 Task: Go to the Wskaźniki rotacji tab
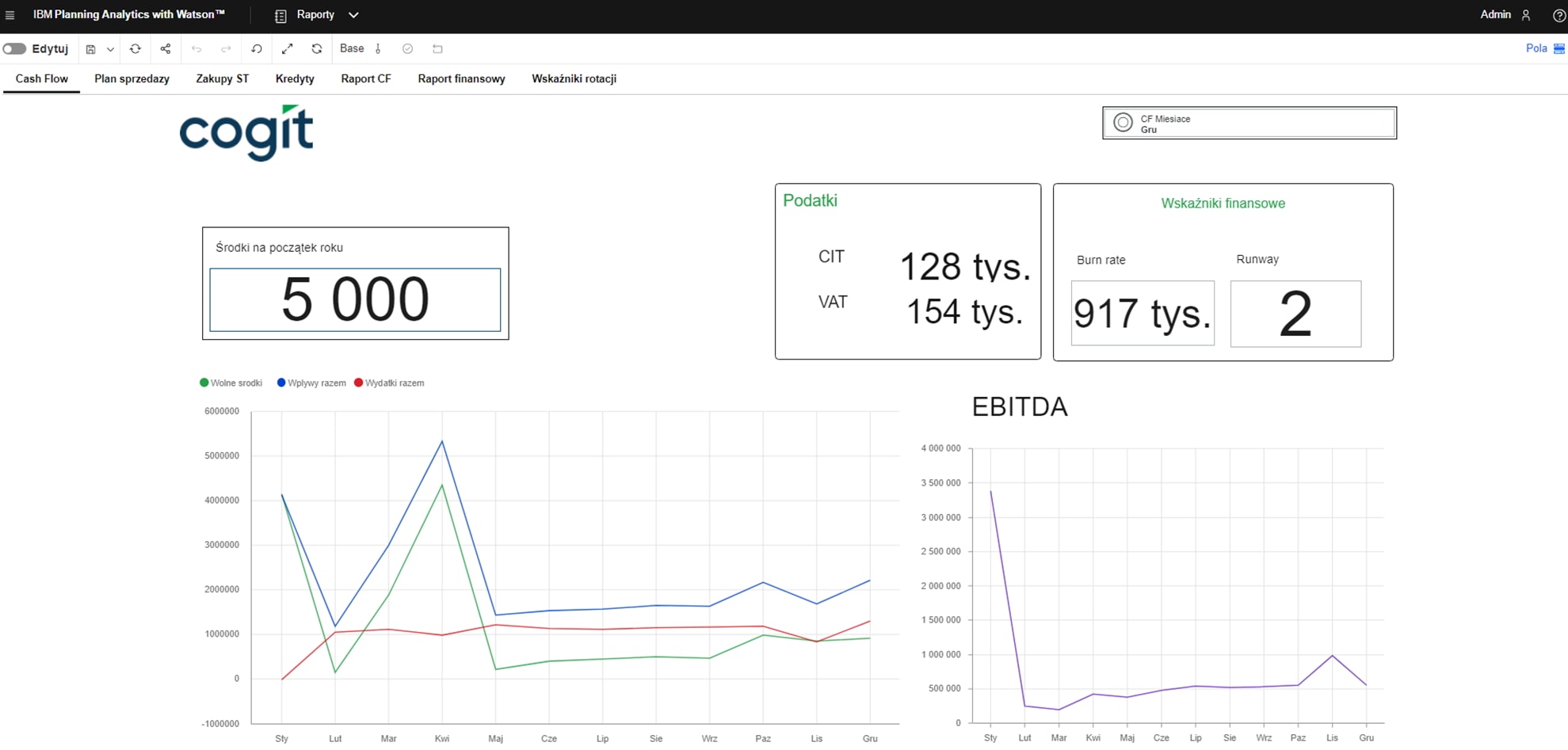[x=574, y=78]
